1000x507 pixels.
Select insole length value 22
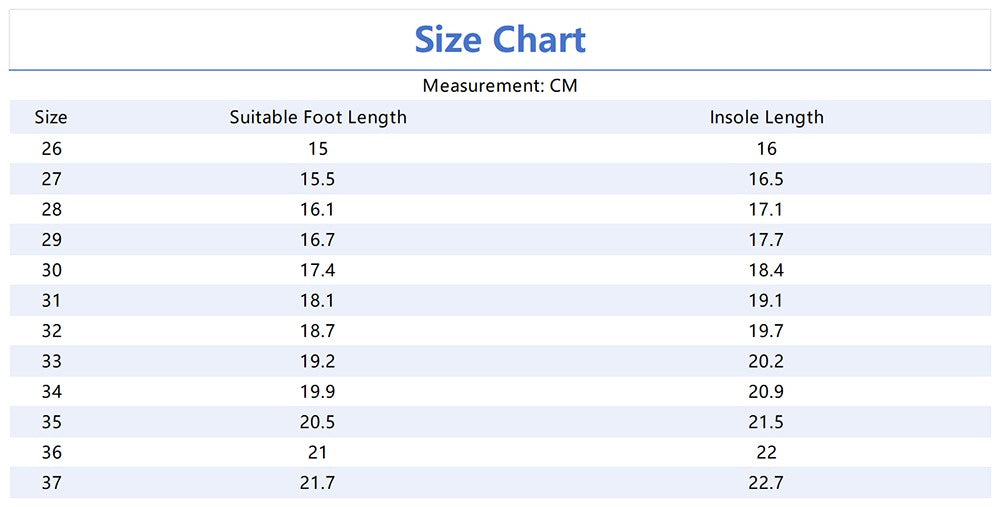click(766, 452)
